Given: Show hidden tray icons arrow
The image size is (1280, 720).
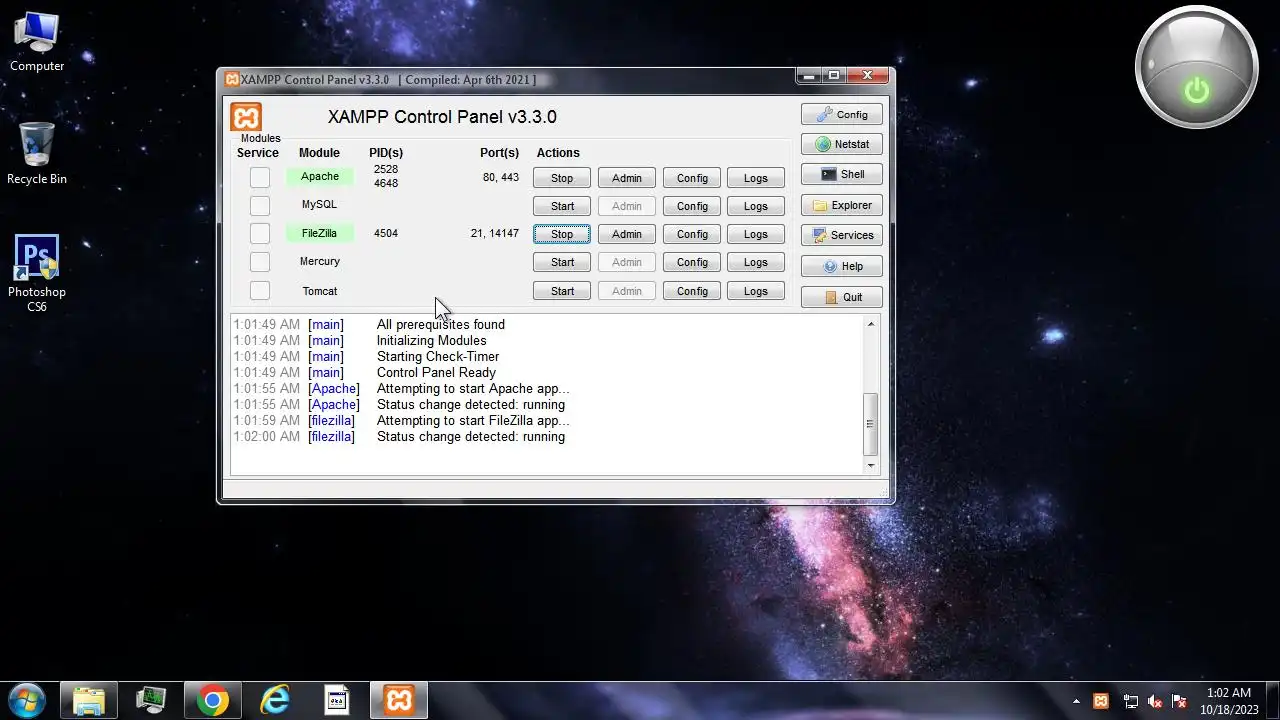Looking at the screenshot, I should pyautogui.click(x=1076, y=701).
